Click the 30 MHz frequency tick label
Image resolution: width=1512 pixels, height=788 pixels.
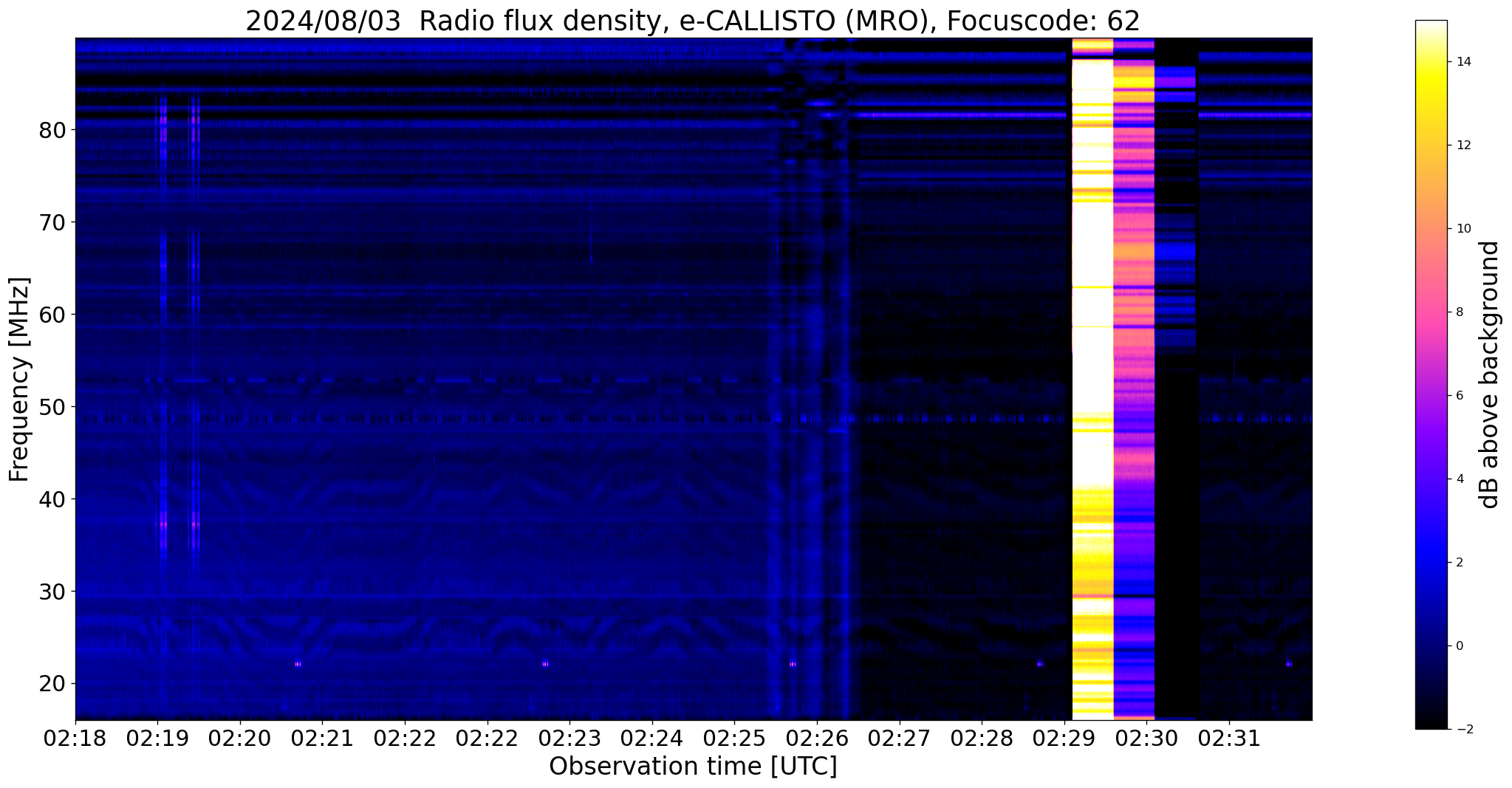tap(53, 592)
